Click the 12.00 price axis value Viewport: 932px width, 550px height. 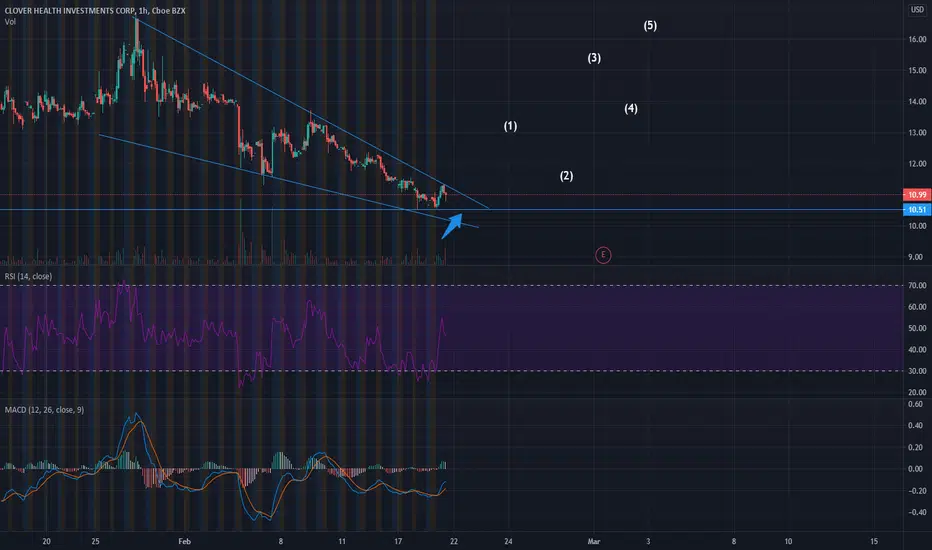(x=917, y=164)
